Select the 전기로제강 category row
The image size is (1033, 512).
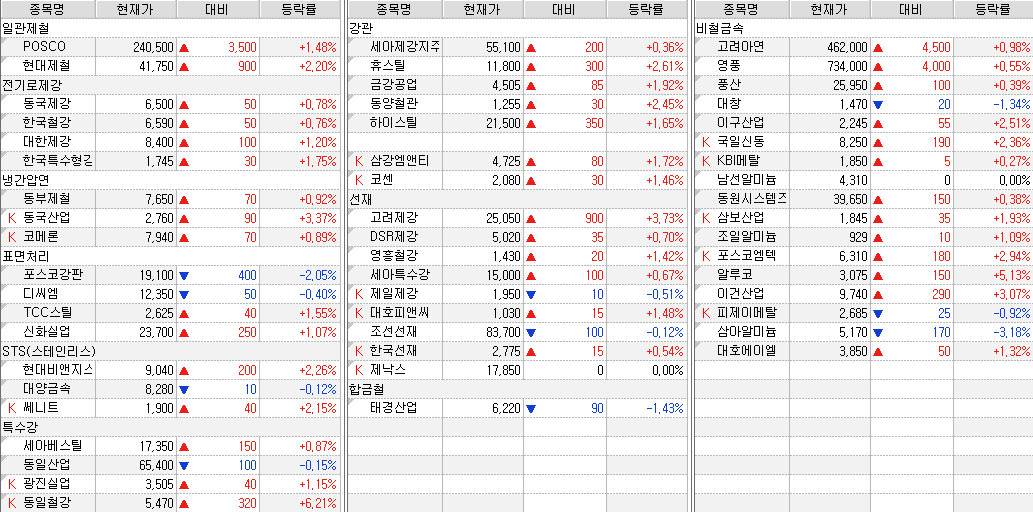click(170, 85)
